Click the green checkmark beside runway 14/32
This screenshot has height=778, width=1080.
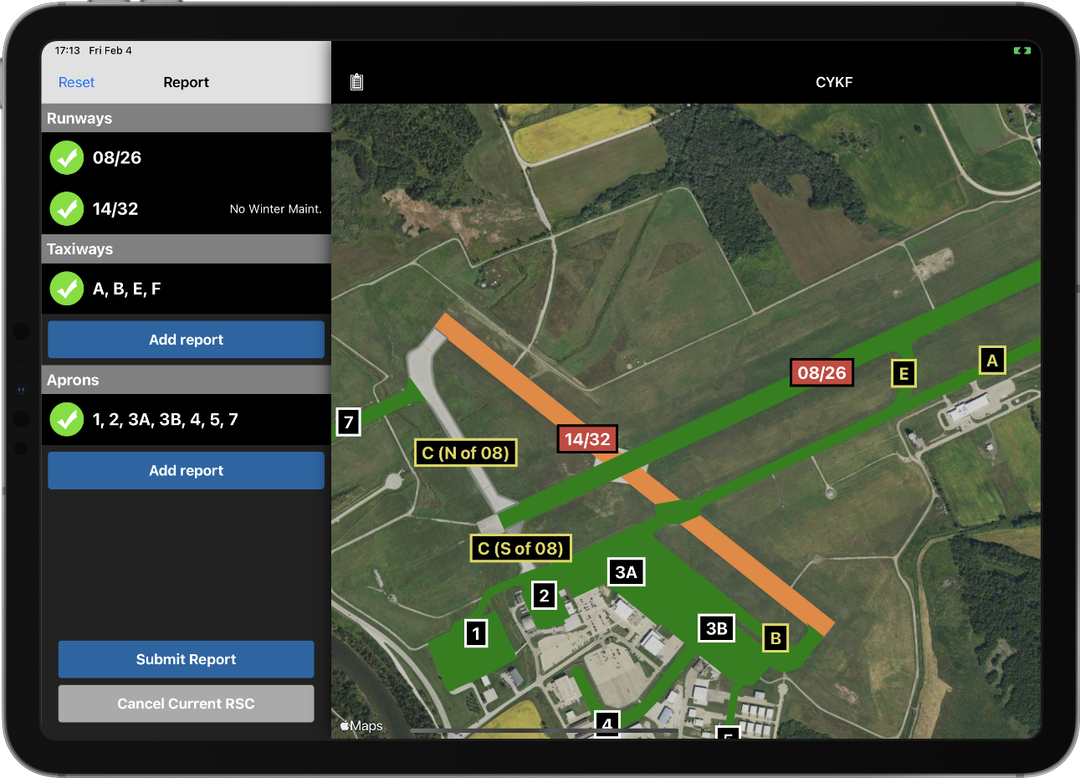tap(66, 208)
